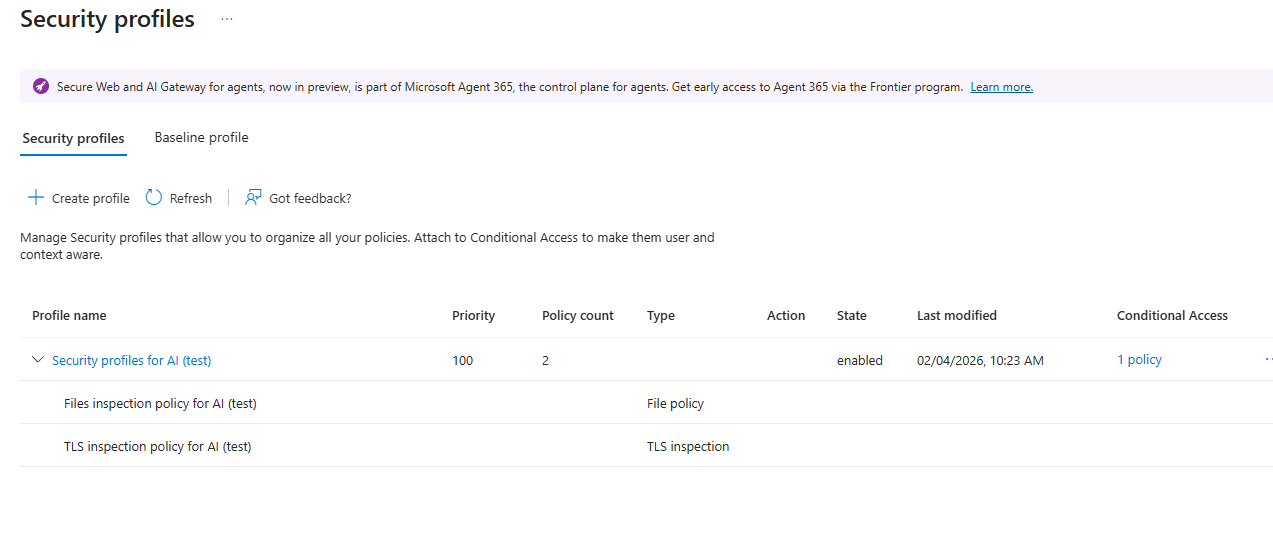The image size is (1273, 540).
Task: Select the Security profiles tab
Action: (74, 139)
